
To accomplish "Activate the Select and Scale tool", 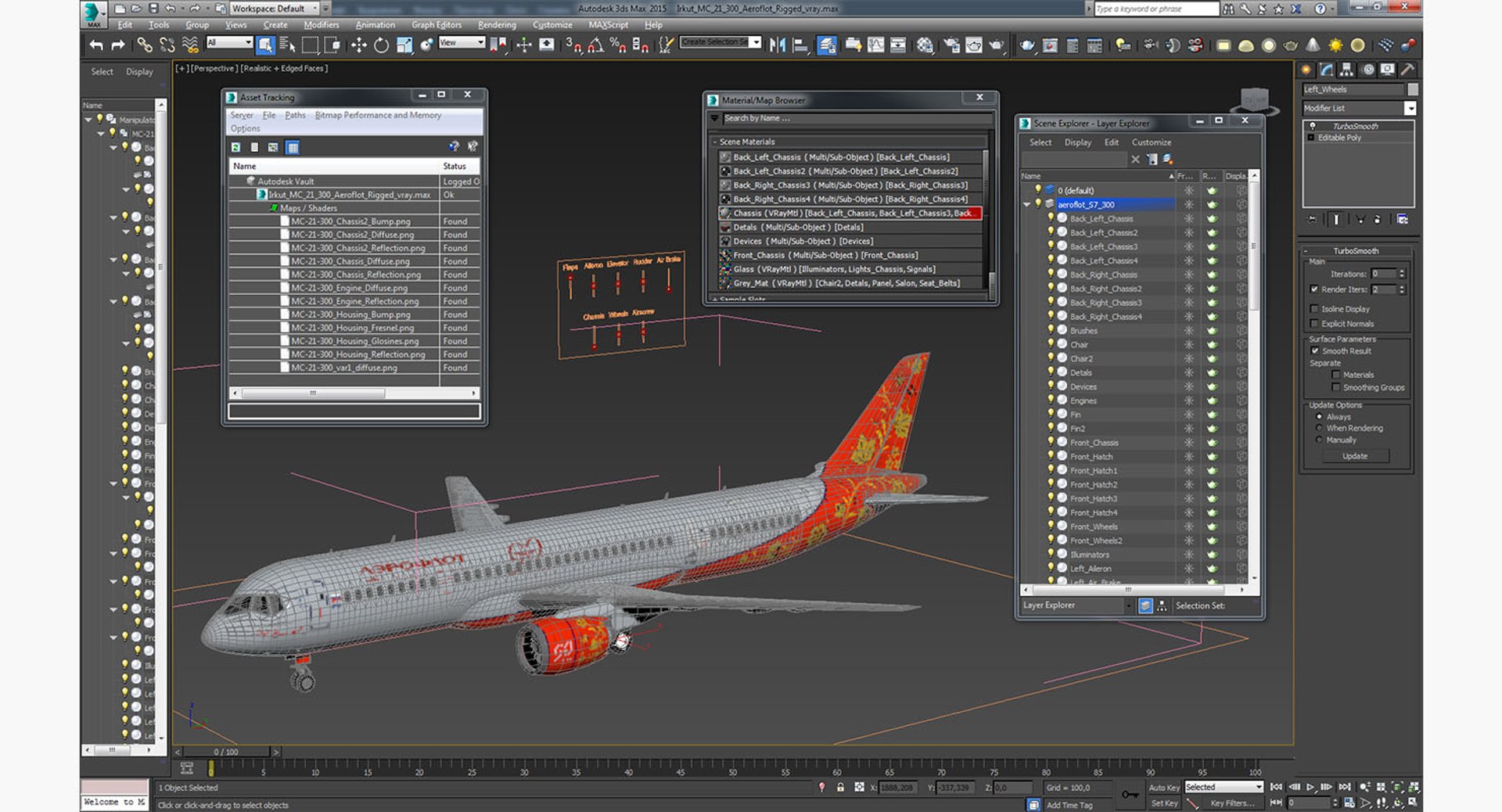I will tap(404, 45).
